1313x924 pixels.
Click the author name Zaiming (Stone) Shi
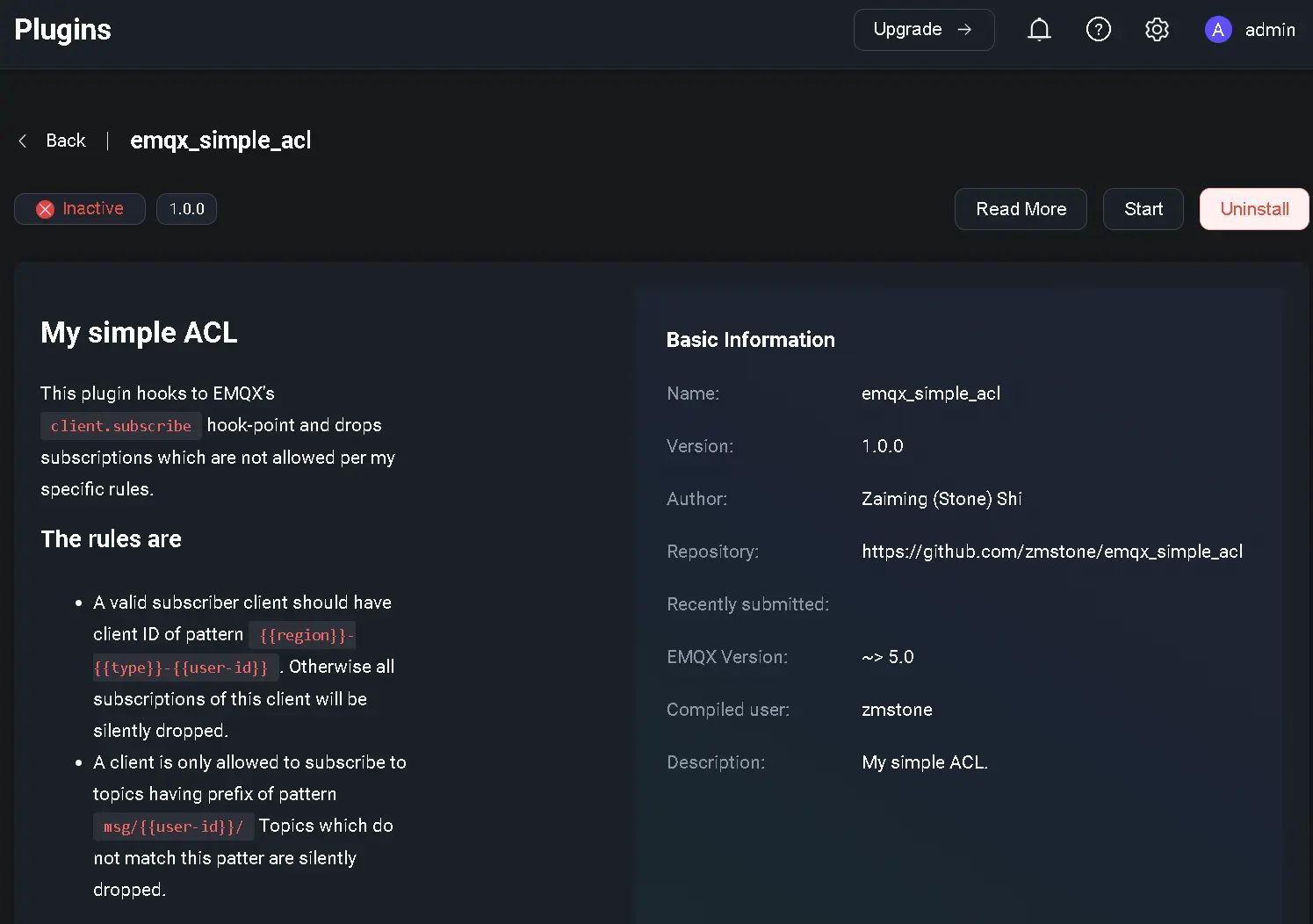pos(941,499)
